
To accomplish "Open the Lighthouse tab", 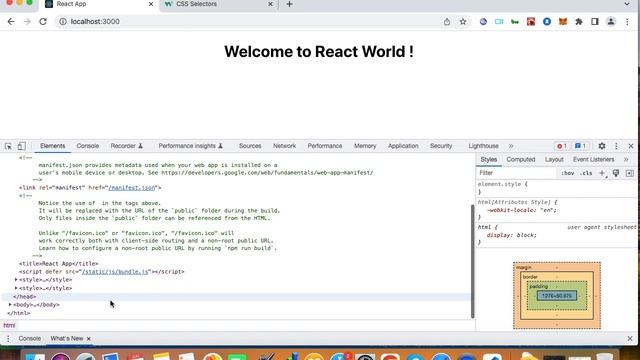I will 483,146.
